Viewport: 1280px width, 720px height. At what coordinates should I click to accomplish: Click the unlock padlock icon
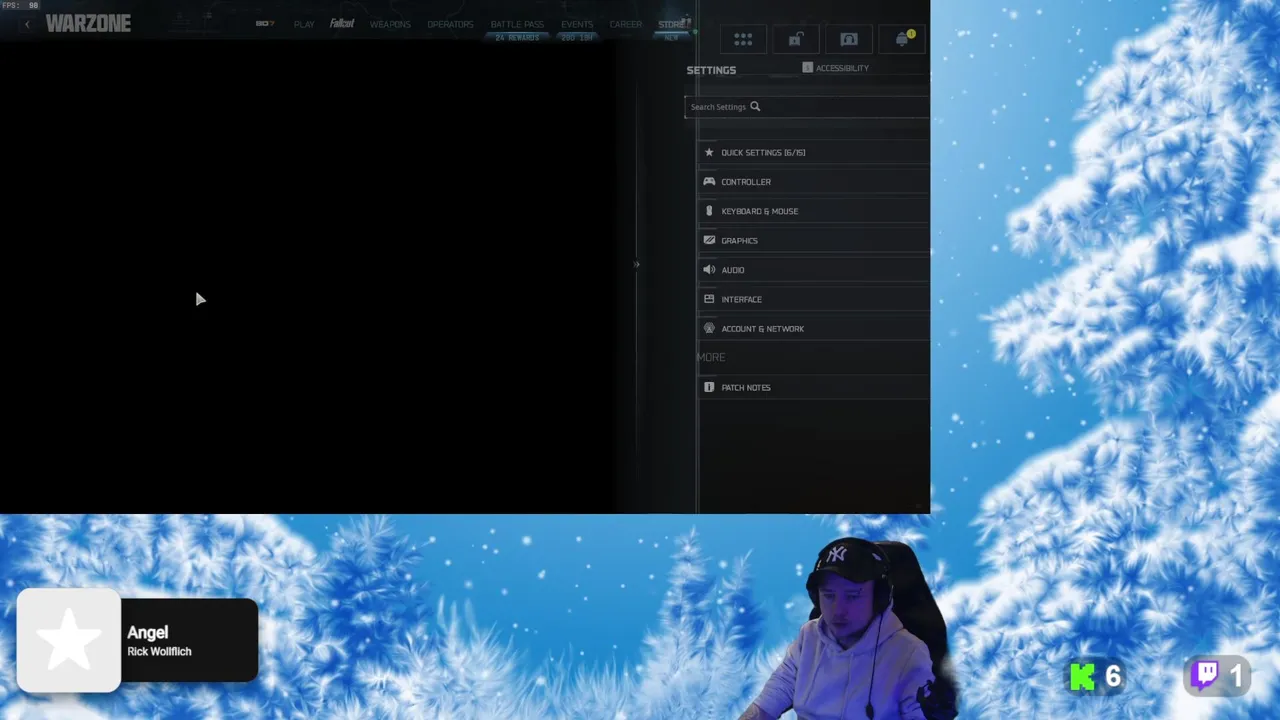796,39
